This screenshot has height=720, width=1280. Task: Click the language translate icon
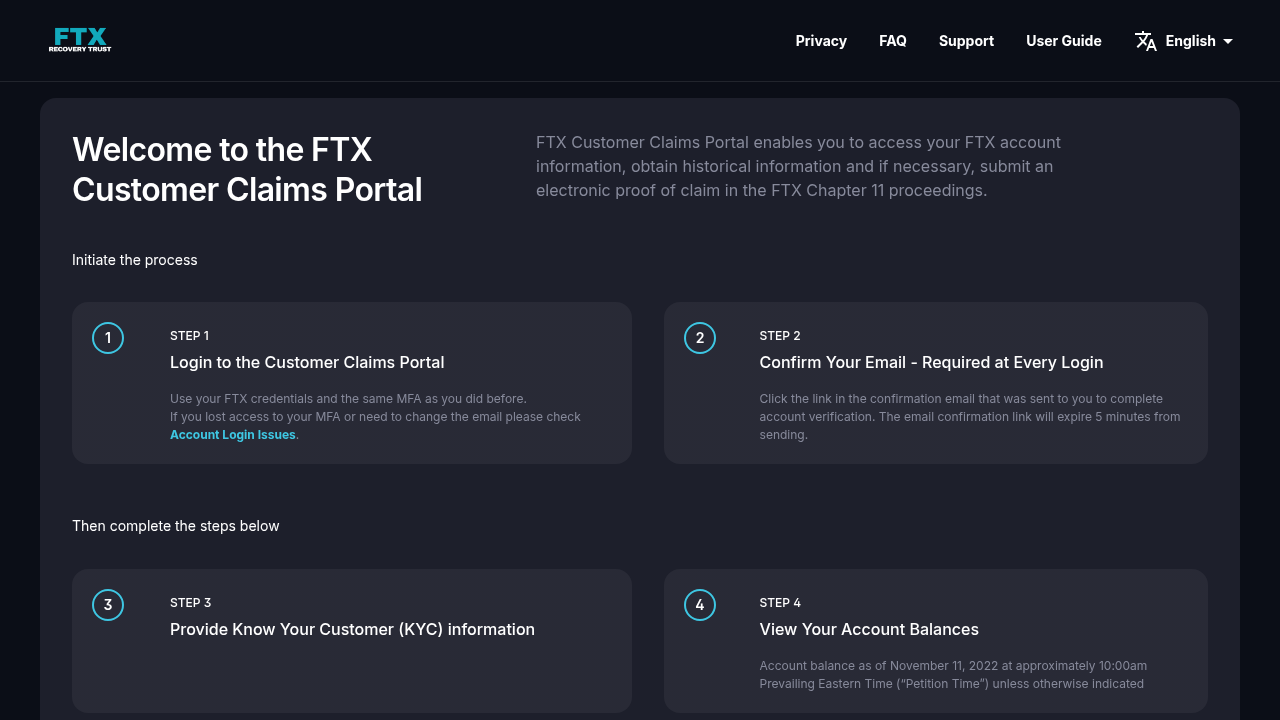click(1146, 41)
